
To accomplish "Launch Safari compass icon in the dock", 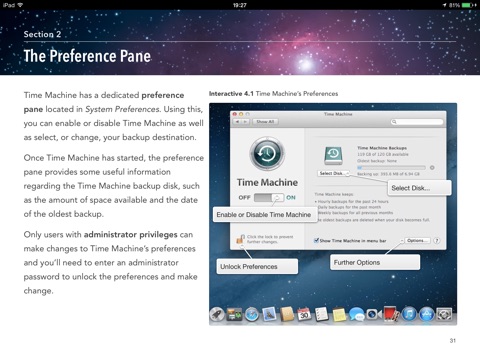I will pyautogui.click(x=252, y=314).
